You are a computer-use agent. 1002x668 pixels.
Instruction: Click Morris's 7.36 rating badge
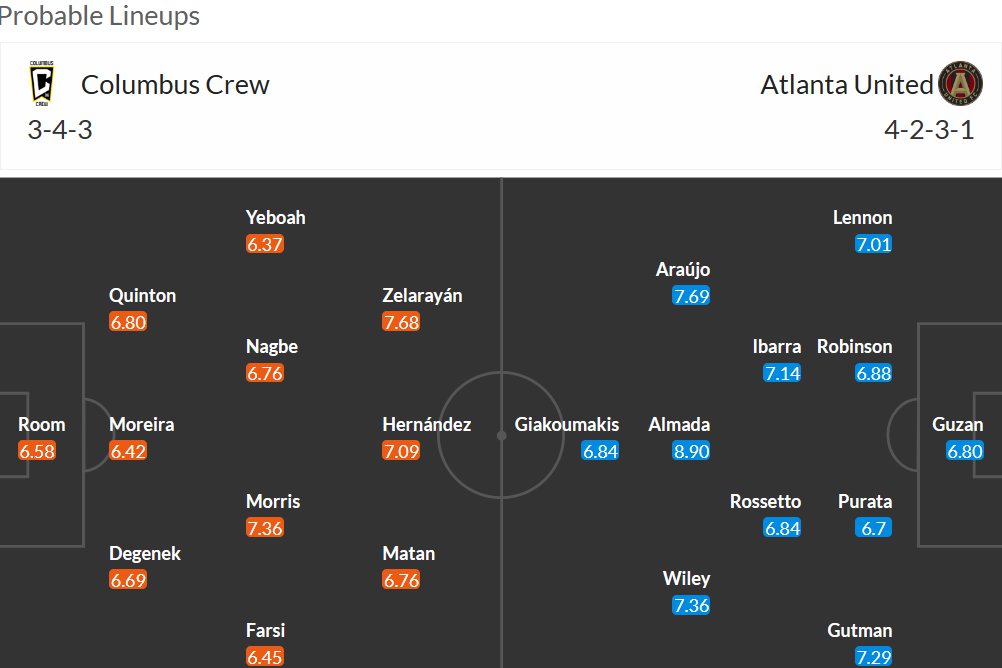265,527
